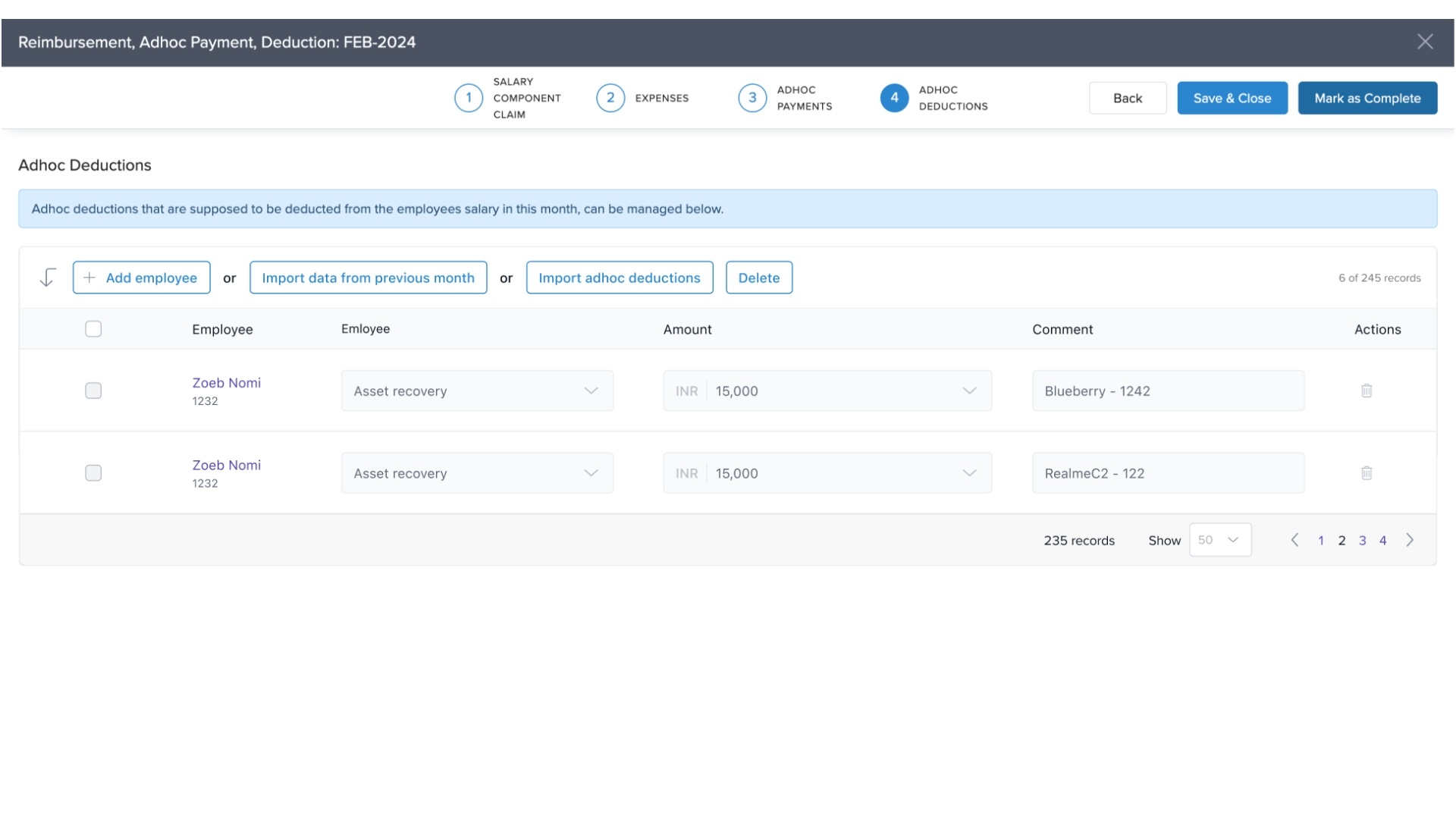Expand the INR 15,000 amount dropdown in second row
Viewport: 1456px width, 819px height.
click(x=969, y=473)
